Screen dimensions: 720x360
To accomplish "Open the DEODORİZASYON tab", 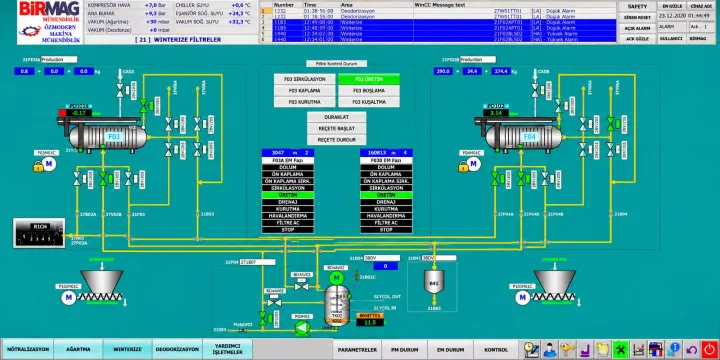I will [x=177, y=349].
